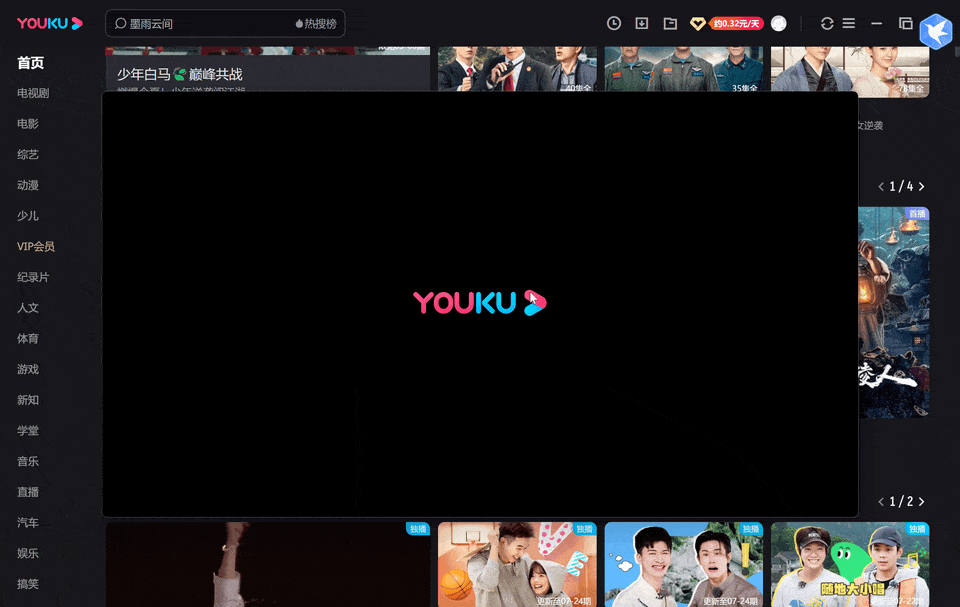Open 音乐 in the sidebar
Viewport: 960px width, 607px height.
point(28,461)
